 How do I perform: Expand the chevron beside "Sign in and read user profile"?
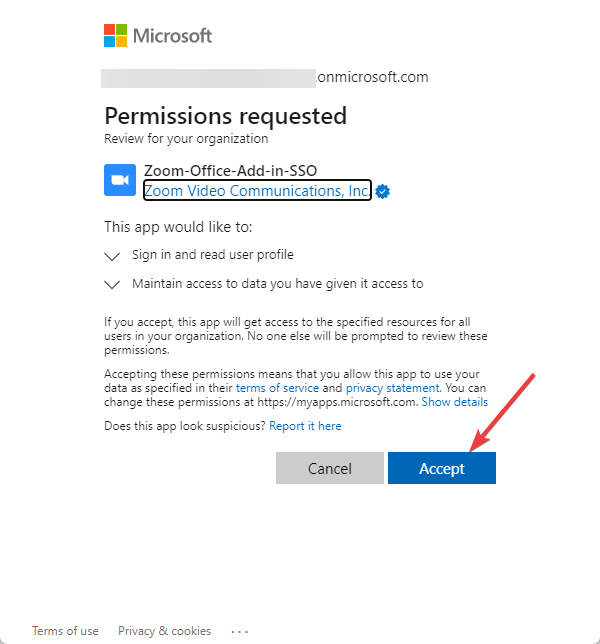(113, 256)
